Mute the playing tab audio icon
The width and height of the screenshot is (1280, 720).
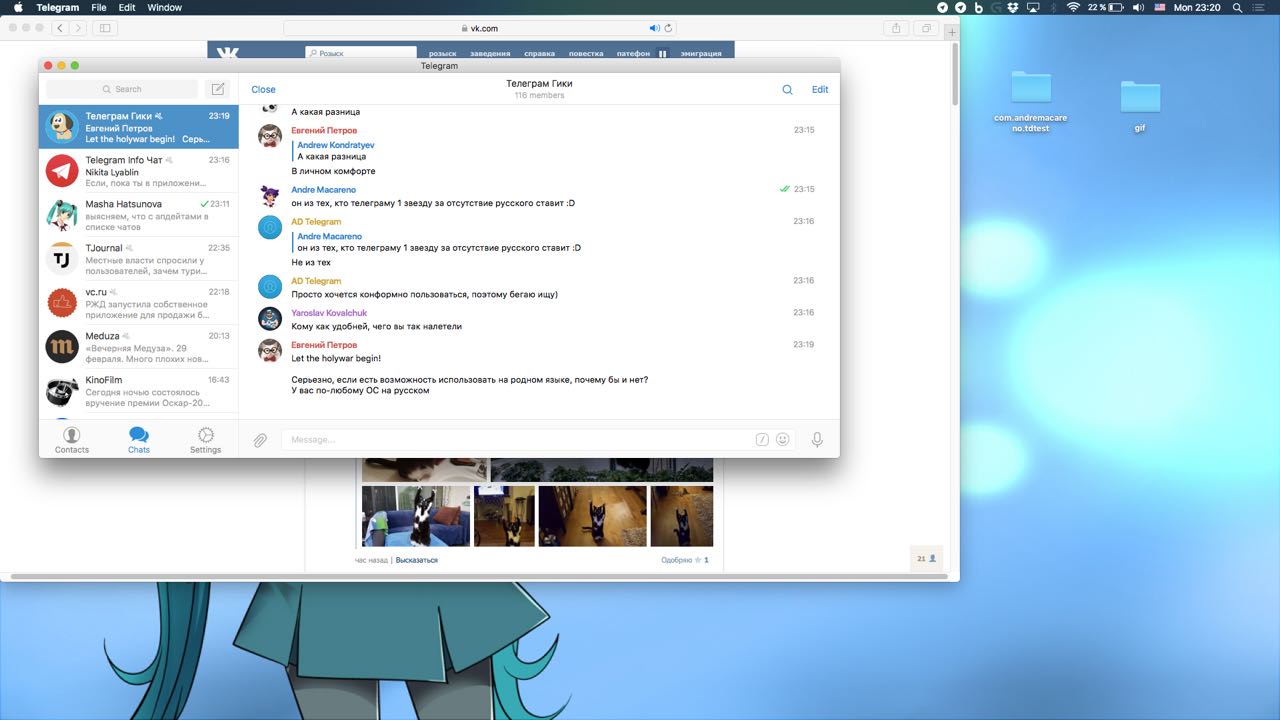point(654,28)
